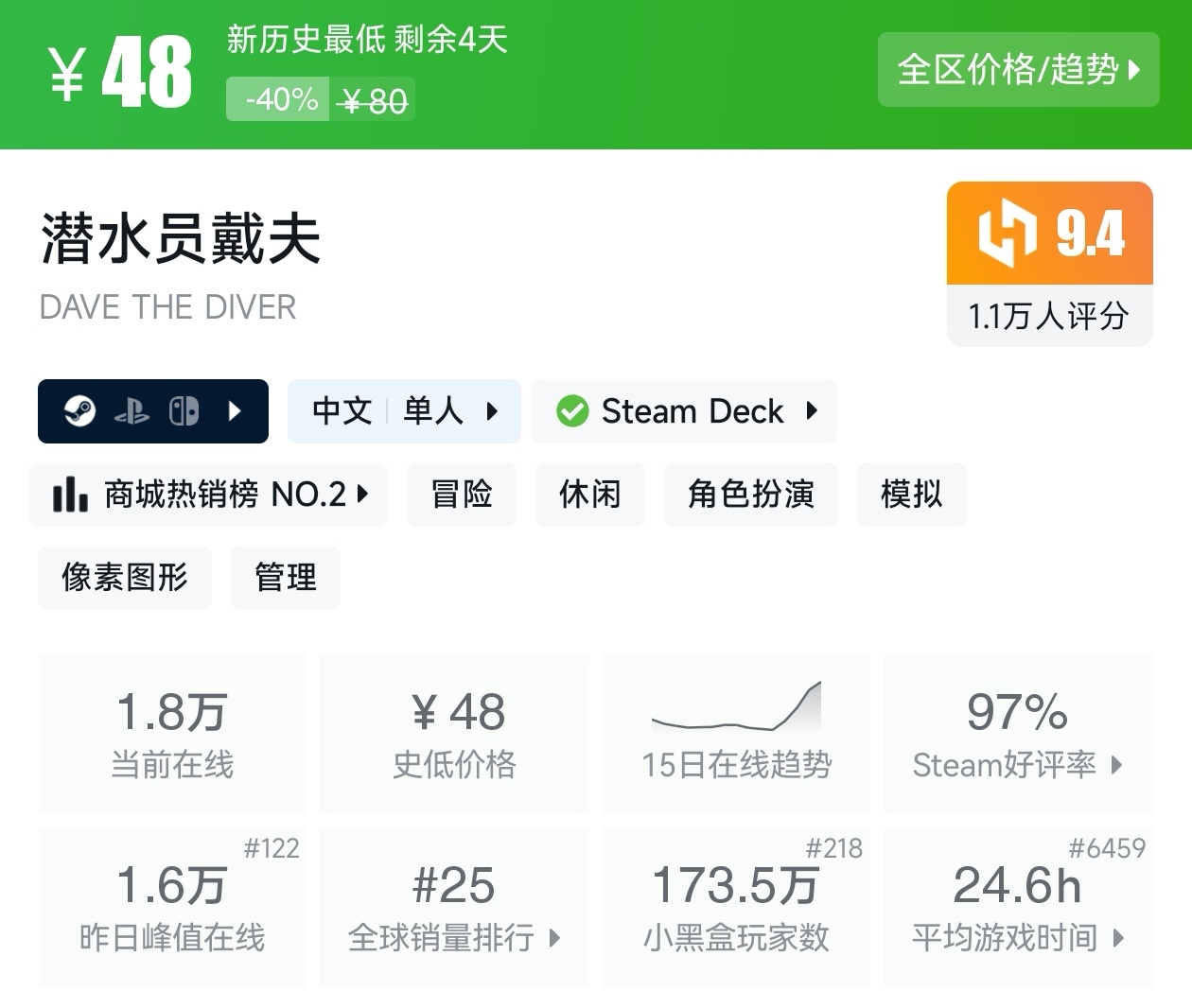Click the green Steam Deck verified checkmark
The width and height of the screenshot is (1192, 1008).
[572, 411]
